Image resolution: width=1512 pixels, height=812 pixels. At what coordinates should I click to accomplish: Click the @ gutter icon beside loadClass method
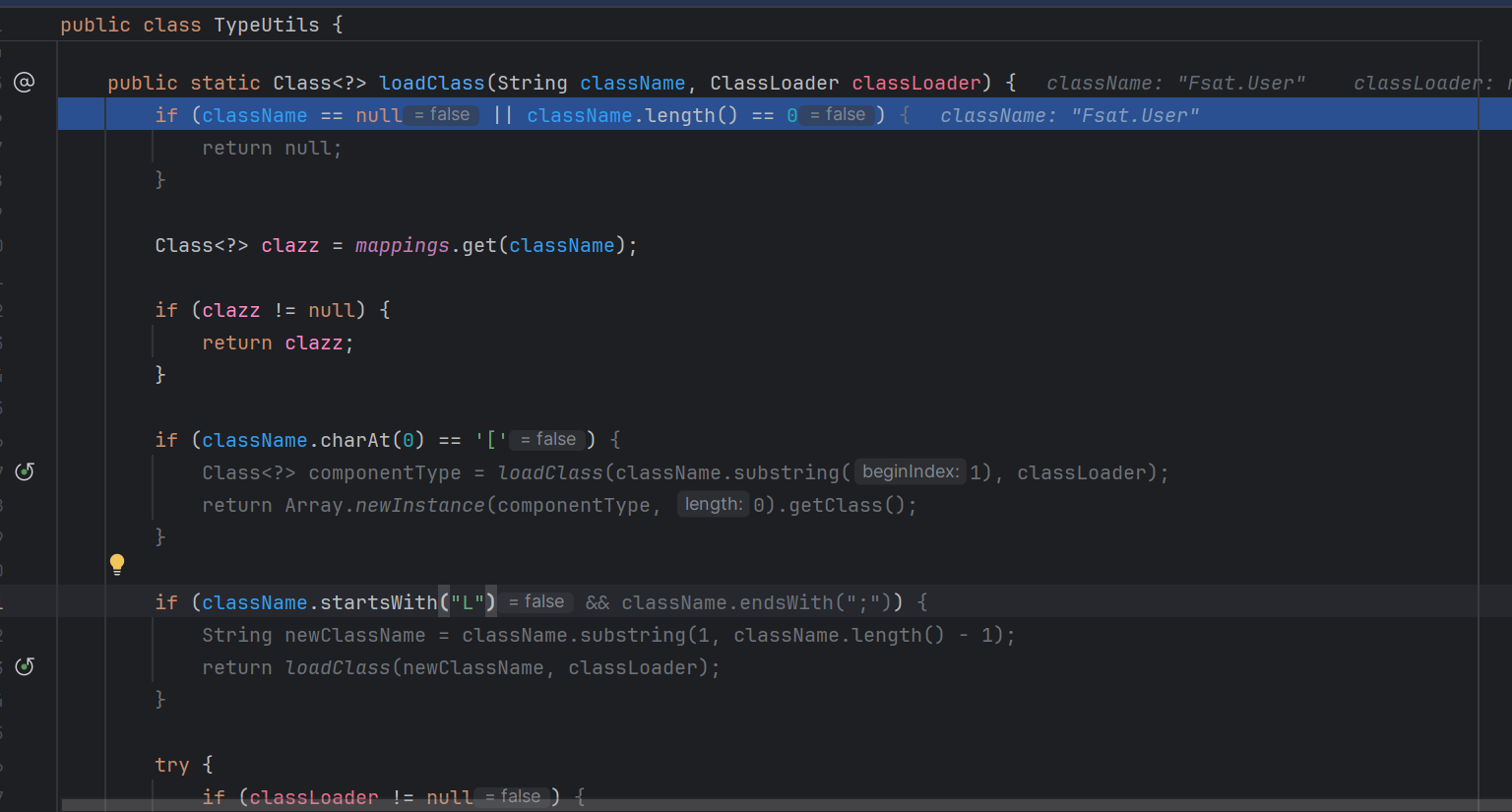tap(25, 83)
